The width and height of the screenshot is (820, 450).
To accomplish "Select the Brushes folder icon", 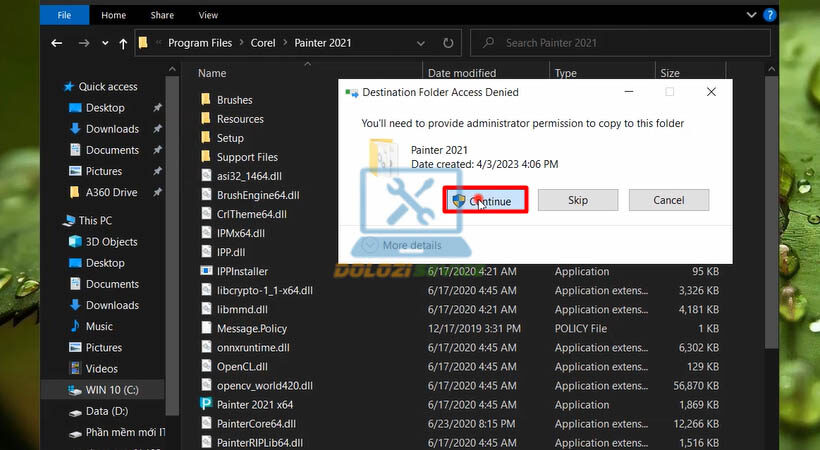I will click(205, 100).
